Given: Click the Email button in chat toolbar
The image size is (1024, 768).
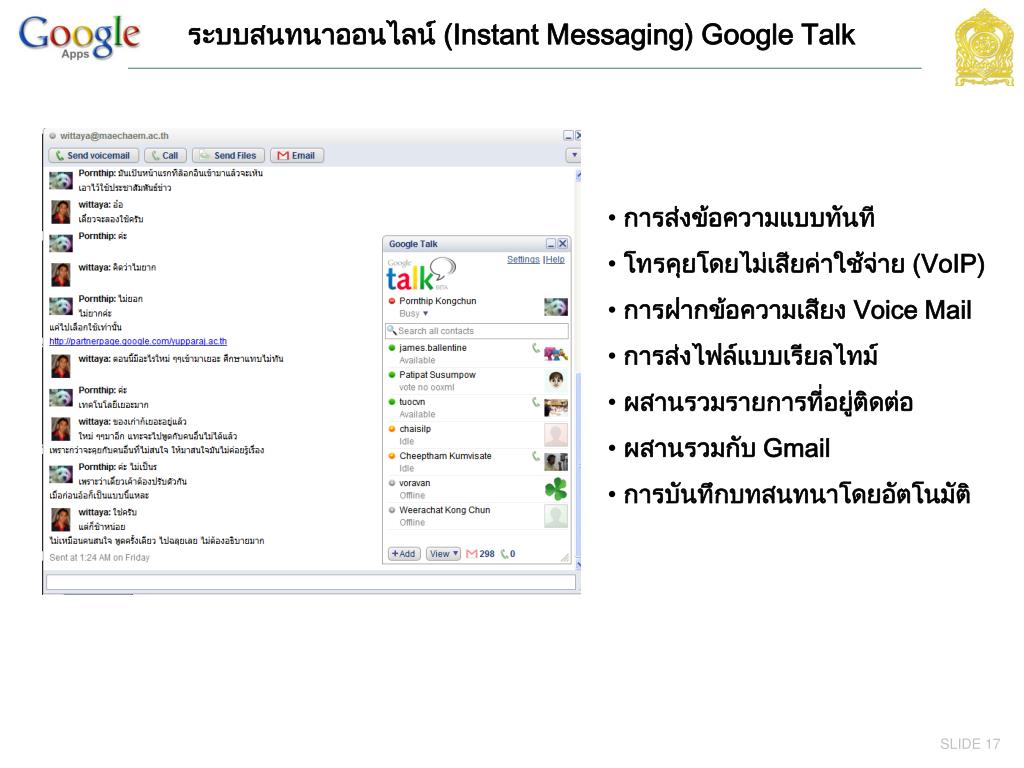Looking at the screenshot, I should [296, 155].
